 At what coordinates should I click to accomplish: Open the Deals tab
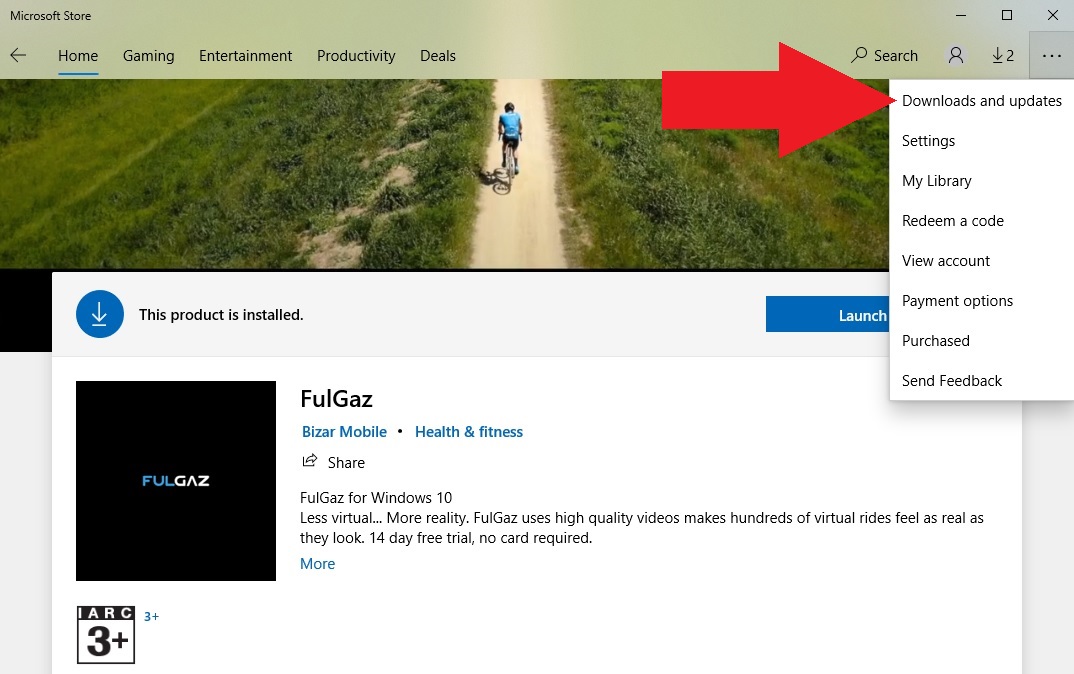(438, 56)
